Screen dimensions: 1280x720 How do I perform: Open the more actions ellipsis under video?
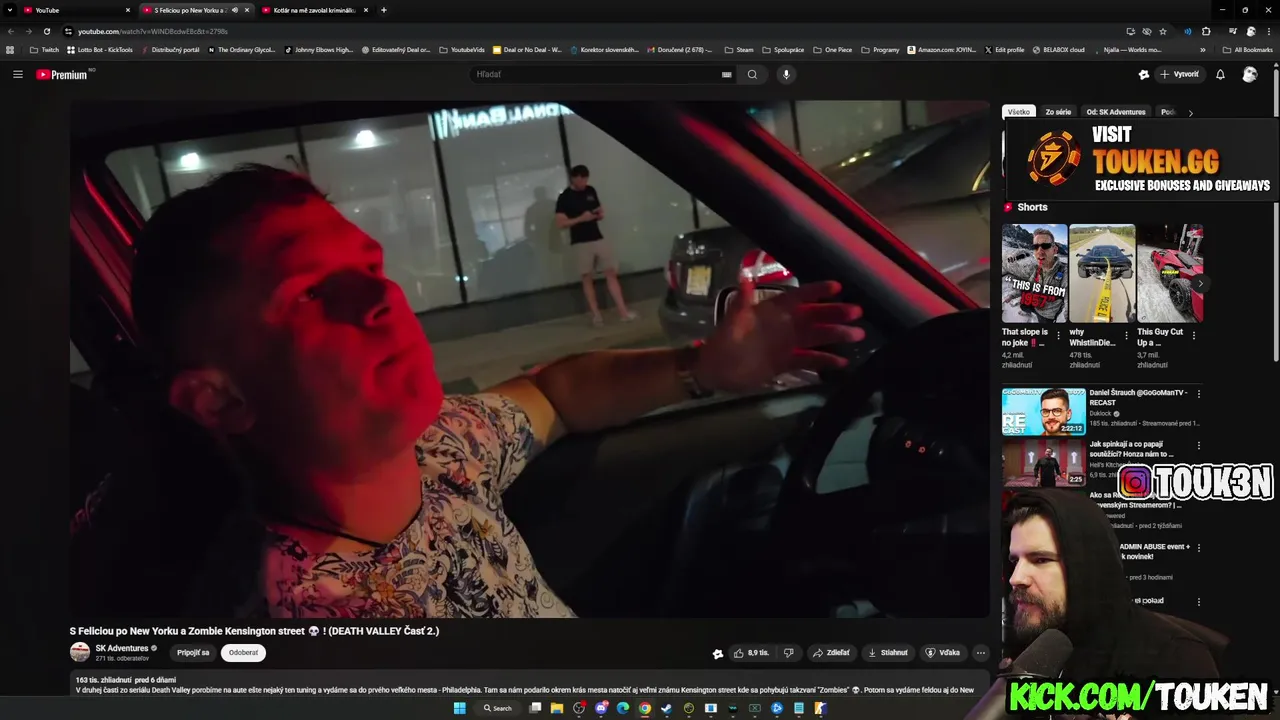click(x=980, y=653)
